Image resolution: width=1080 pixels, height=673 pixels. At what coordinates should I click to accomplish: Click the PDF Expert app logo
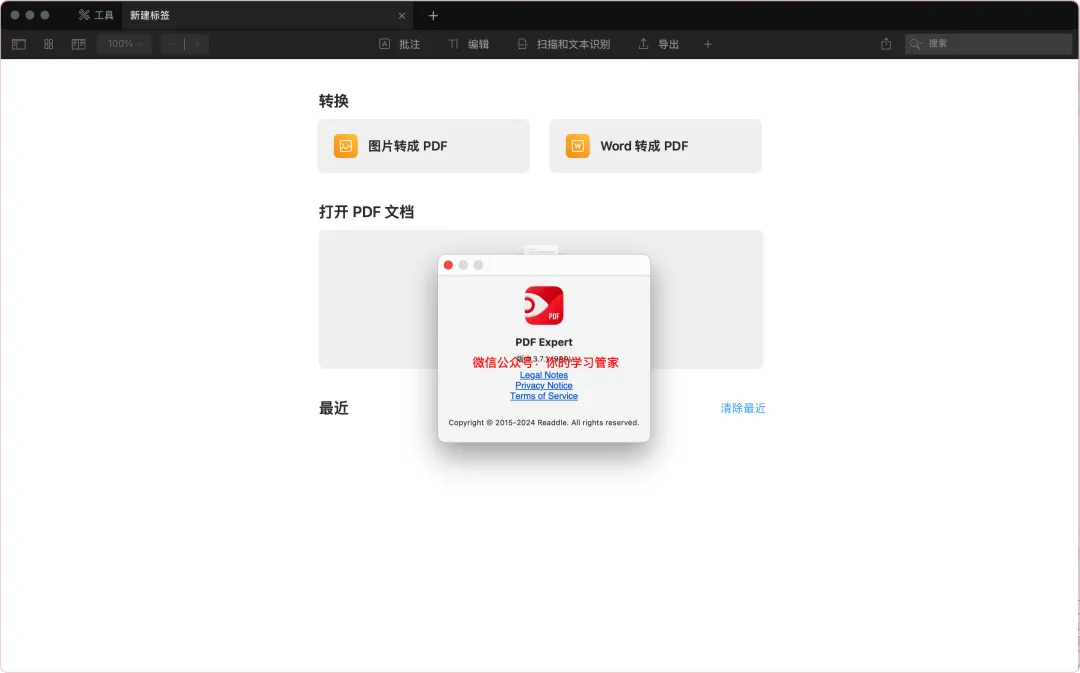544,305
